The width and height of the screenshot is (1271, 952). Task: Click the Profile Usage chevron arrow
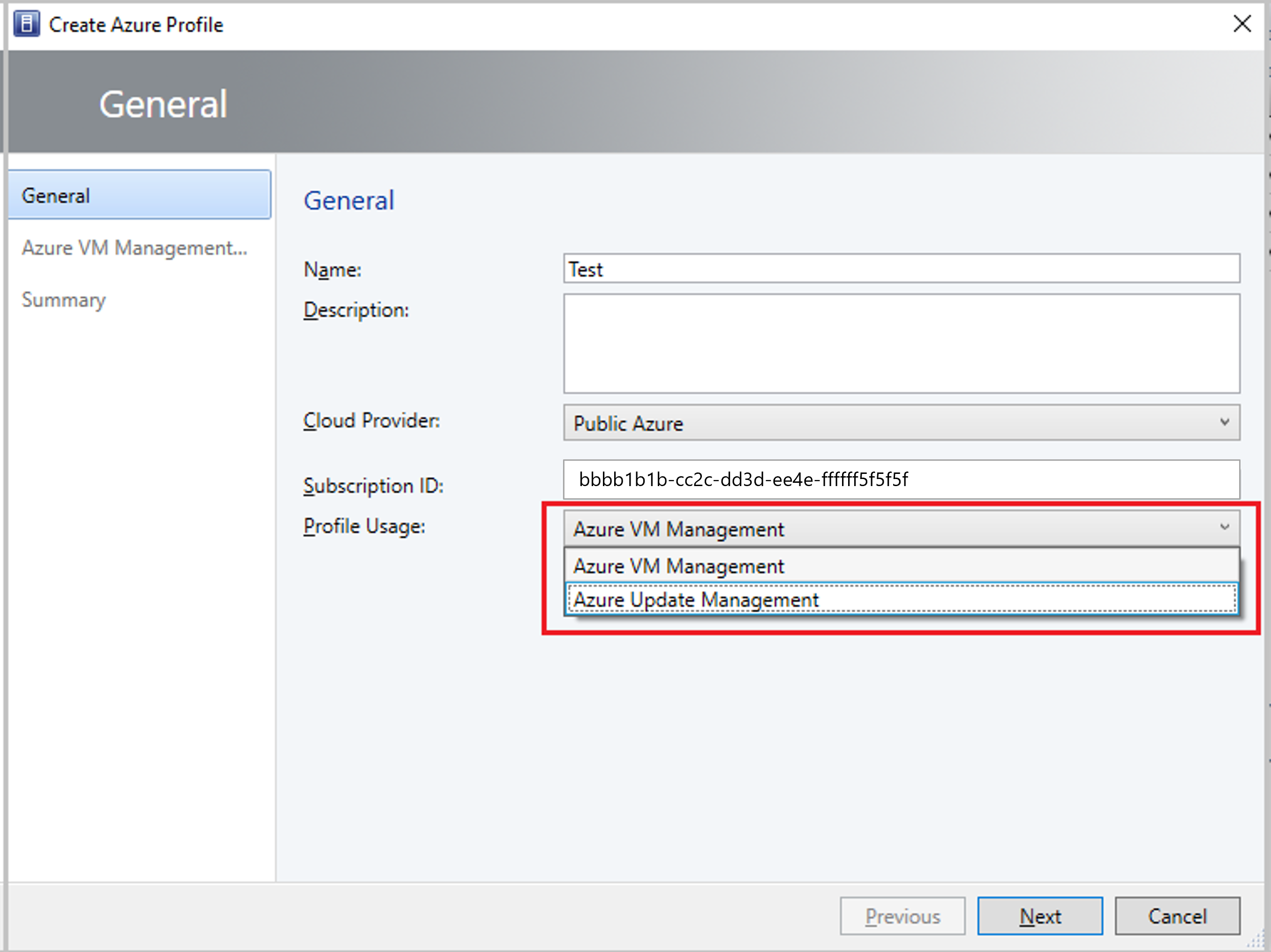[x=1225, y=527]
